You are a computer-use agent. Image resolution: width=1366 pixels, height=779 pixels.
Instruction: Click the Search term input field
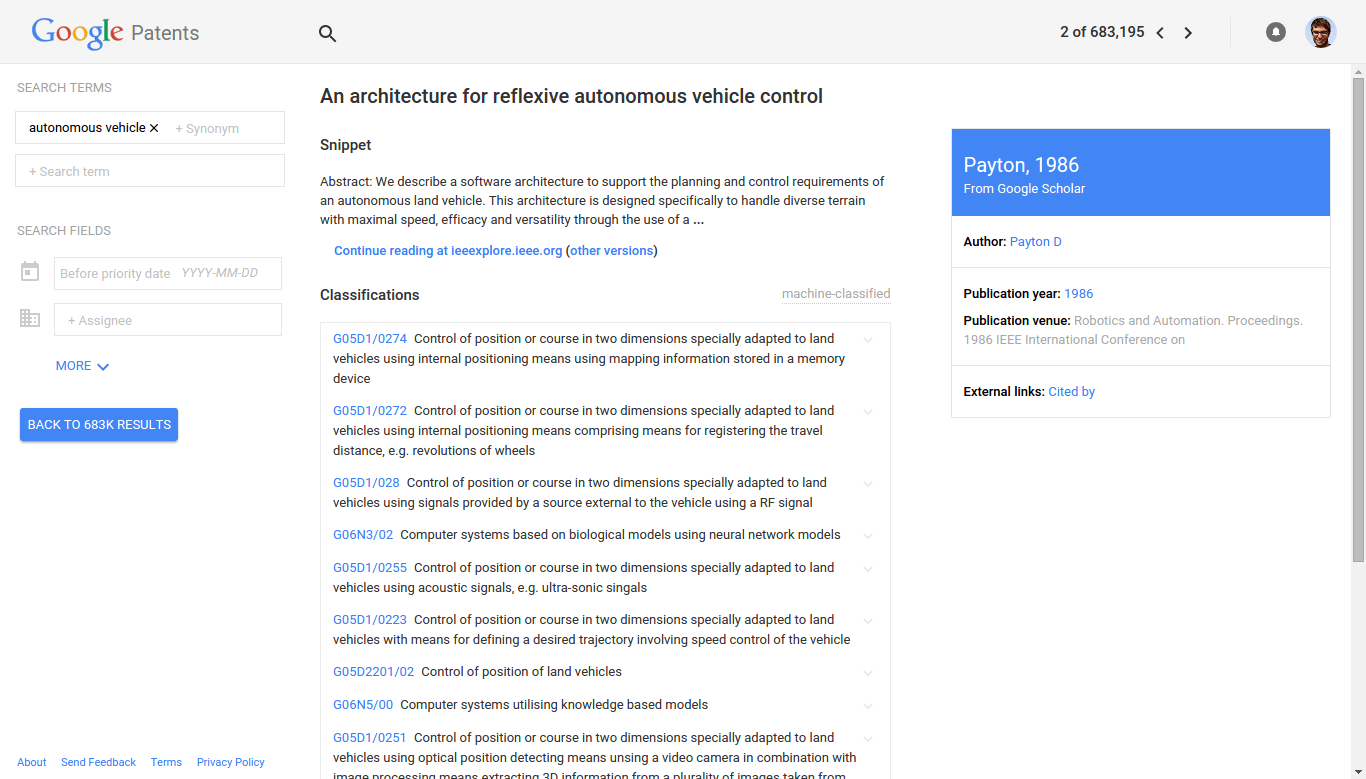tap(149, 170)
